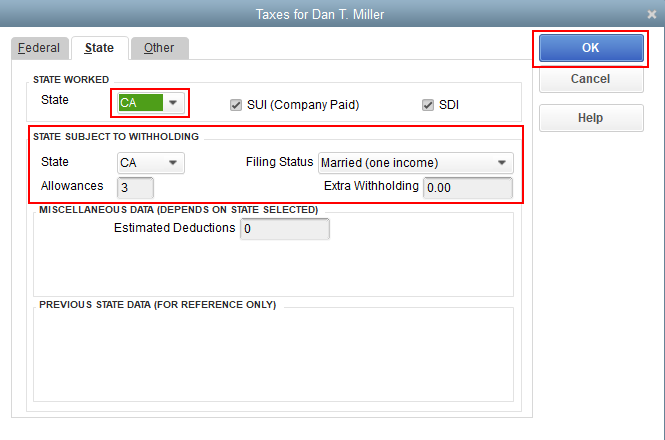The width and height of the screenshot is (665, 440).
Task: Click the Allowances input field
Action: click(x=135, y=188)
